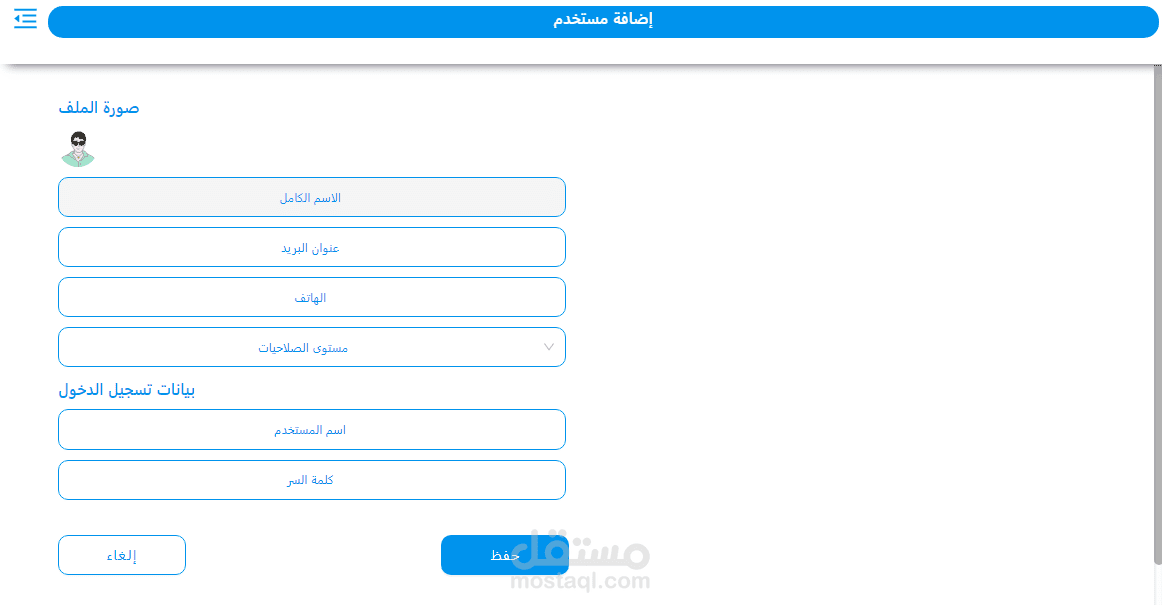Click the mostaql.com watermark text
This screenshot has height=605, width=1162.
pos(580,581)
